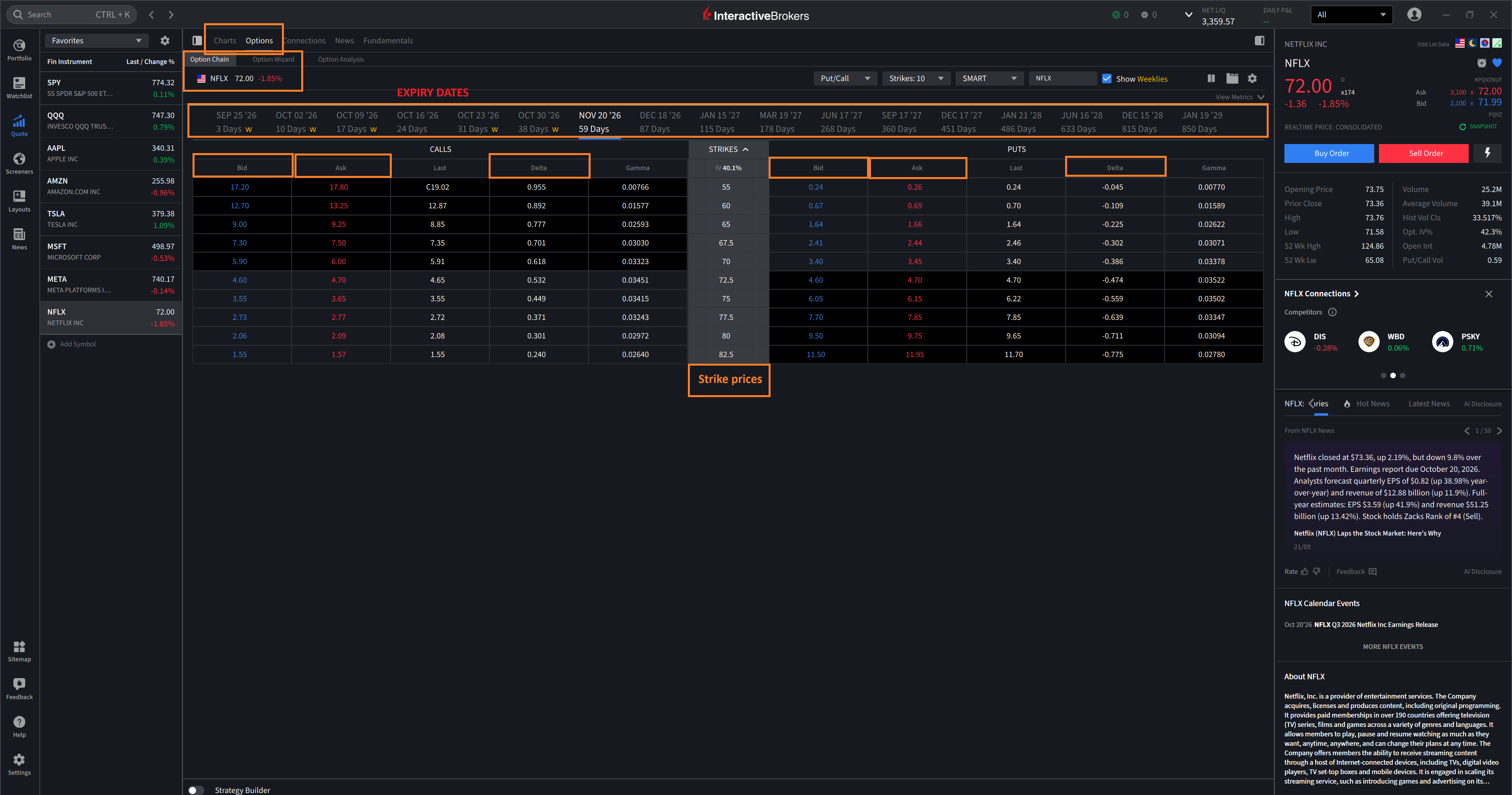Toggle the Strategy Builder switch

pos(196,790)
